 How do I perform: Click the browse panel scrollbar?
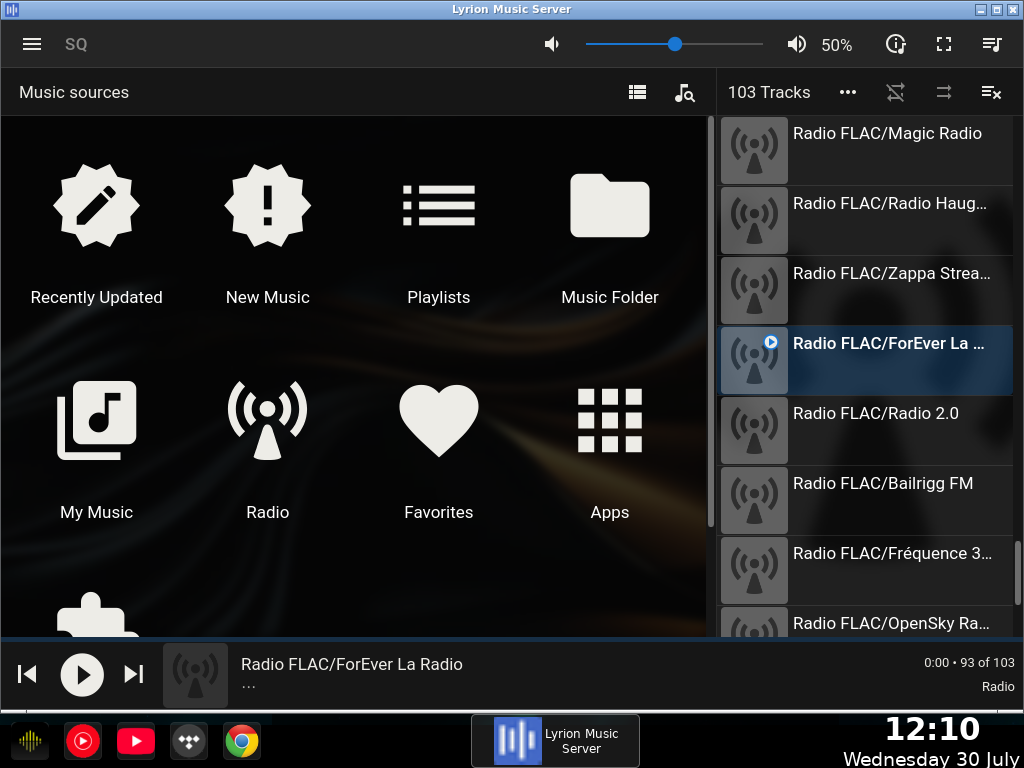pos(711,321)
